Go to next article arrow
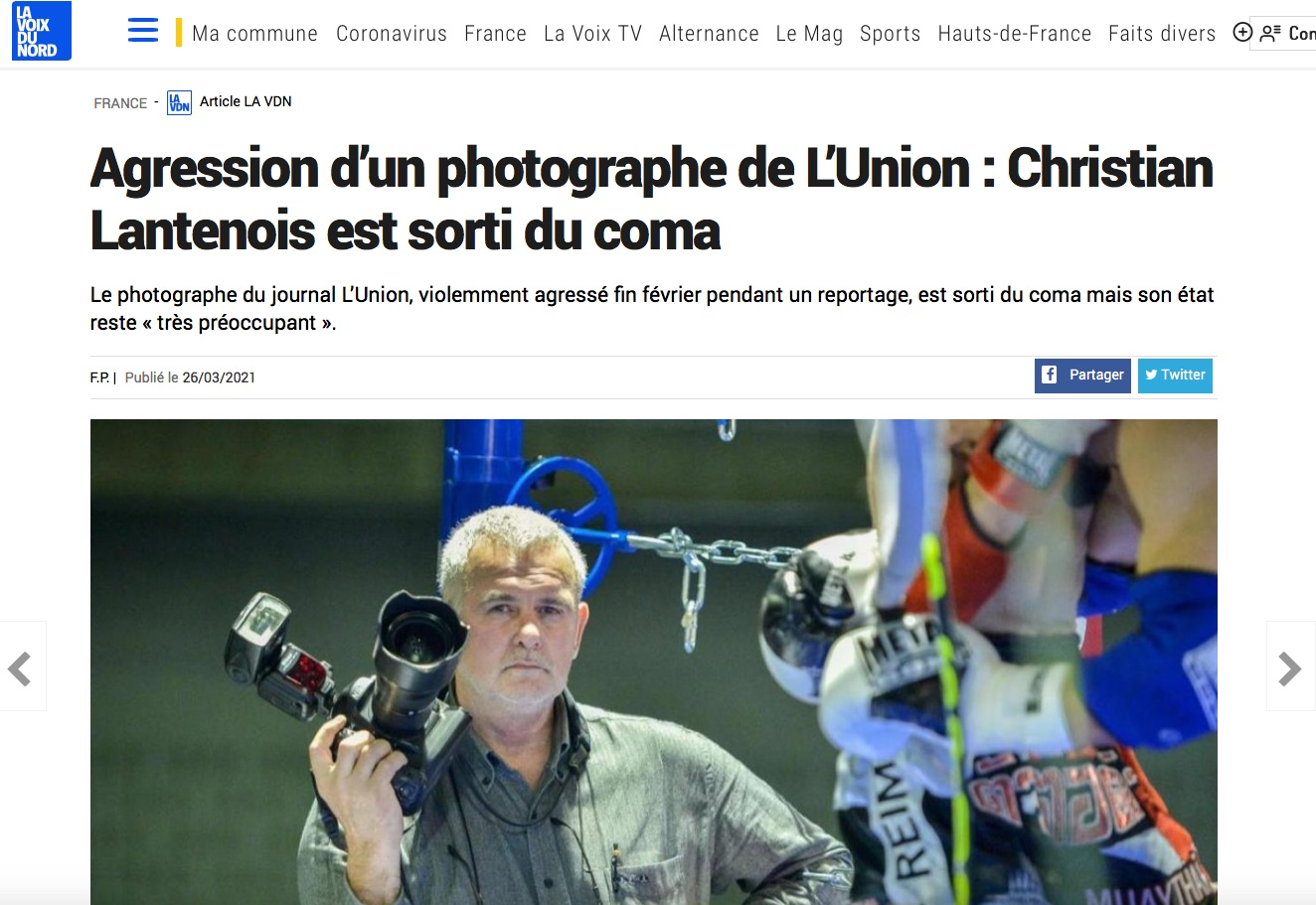This screenshot has width=1316, height=905. pos(1290,668)
